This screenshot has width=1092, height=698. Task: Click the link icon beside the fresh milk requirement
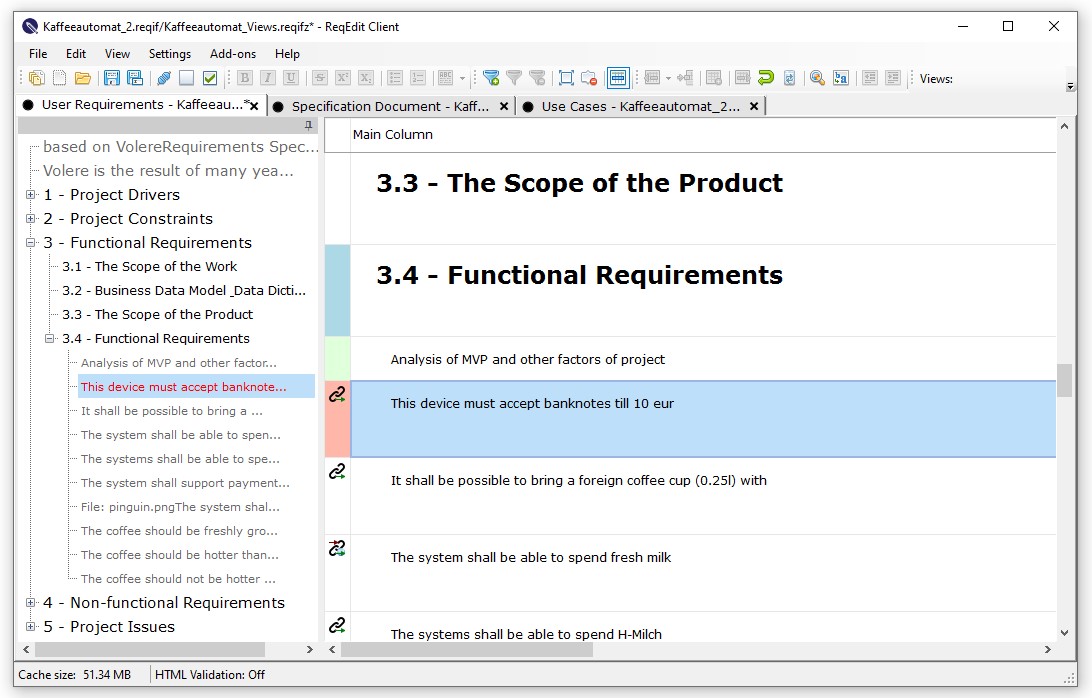click(x=337, y=549)
